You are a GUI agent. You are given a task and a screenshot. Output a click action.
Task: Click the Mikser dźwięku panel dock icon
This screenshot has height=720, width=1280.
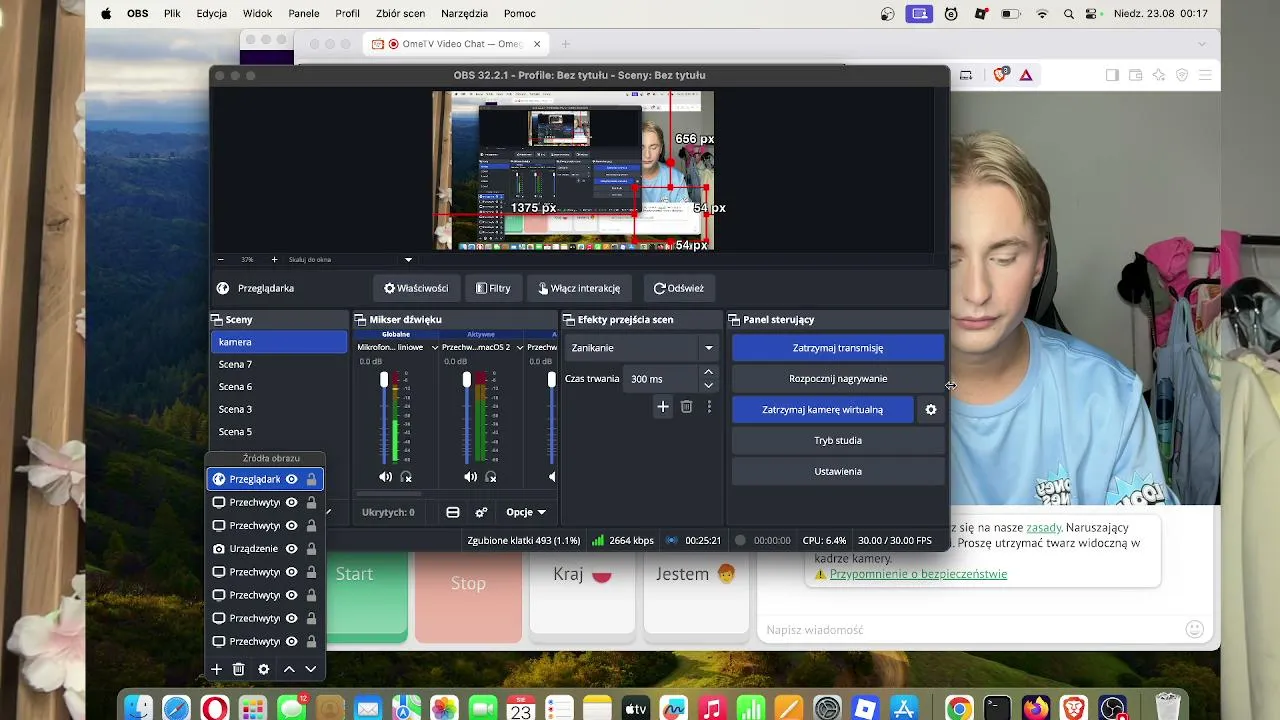tap(360, 320)
